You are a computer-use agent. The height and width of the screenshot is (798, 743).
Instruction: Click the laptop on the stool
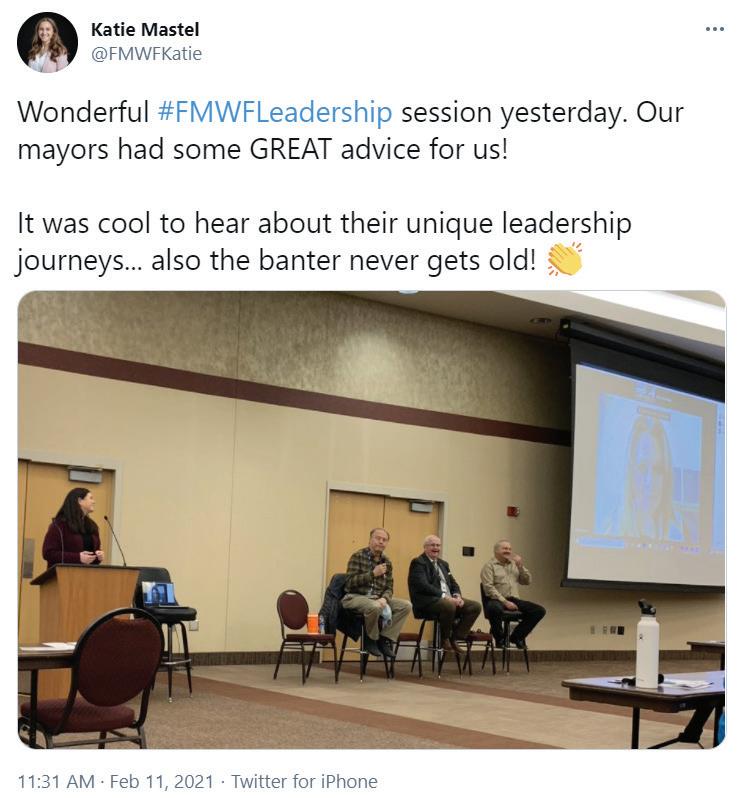159,595
